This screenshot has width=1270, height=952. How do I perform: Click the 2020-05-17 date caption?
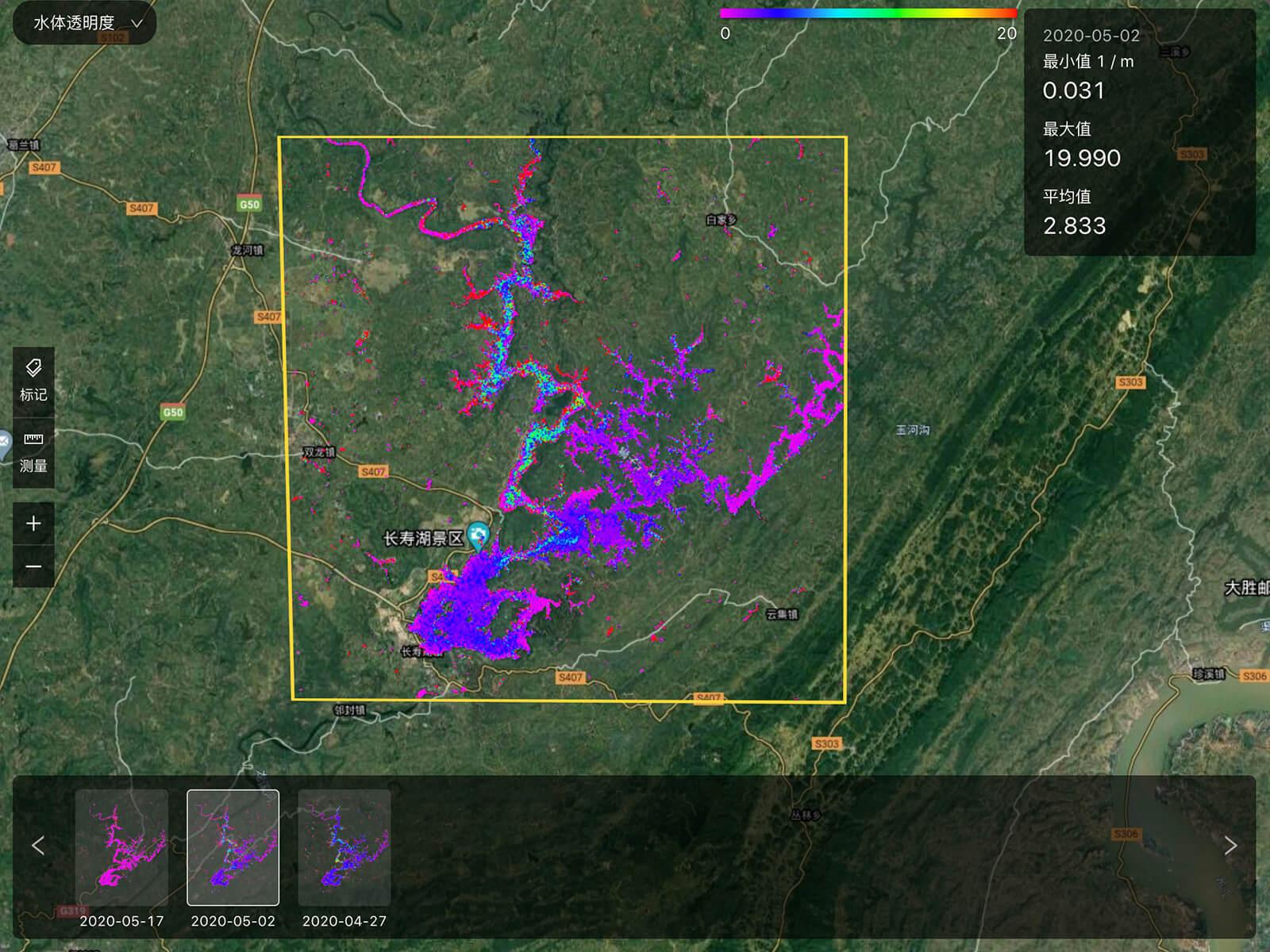pyautogui.click(x=121, y=921)
